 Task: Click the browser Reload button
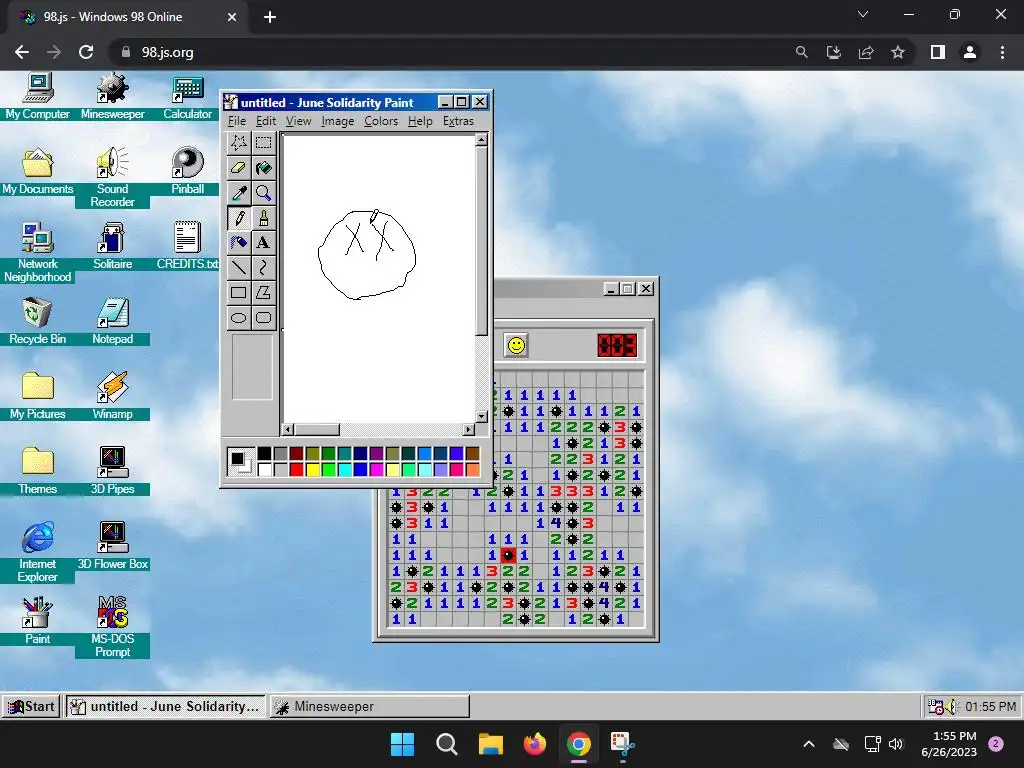point(86,52)
